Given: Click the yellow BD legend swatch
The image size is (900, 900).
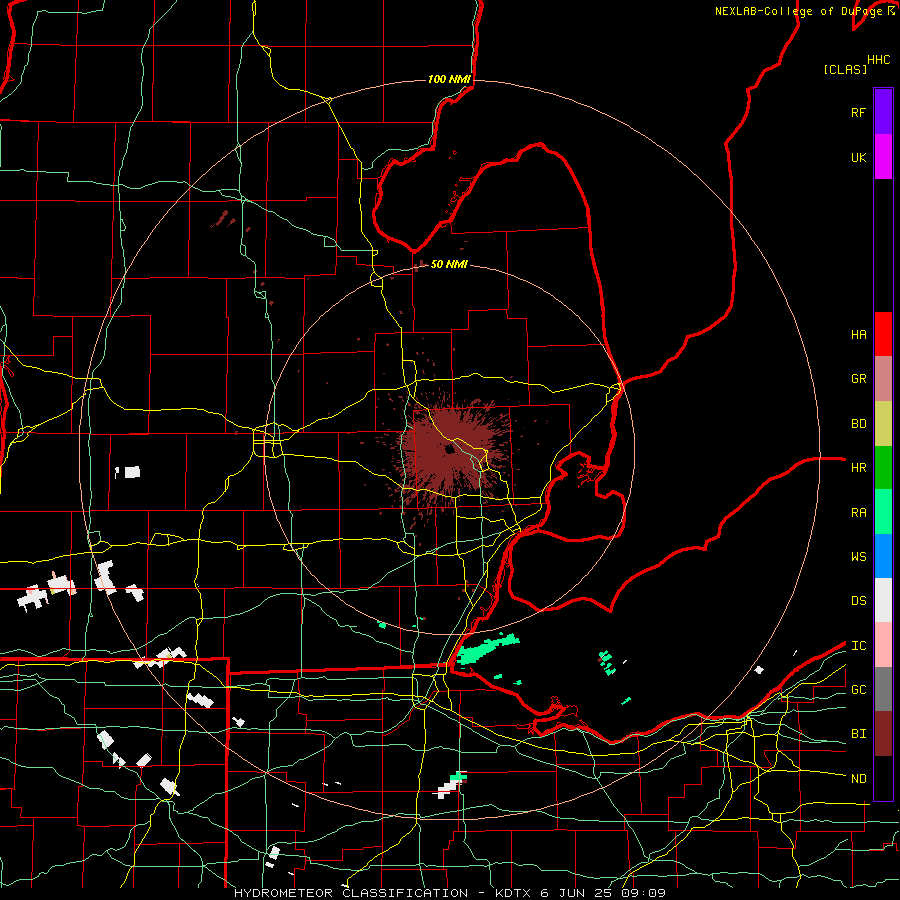Looking at the screenshot, I should (883, 423).
